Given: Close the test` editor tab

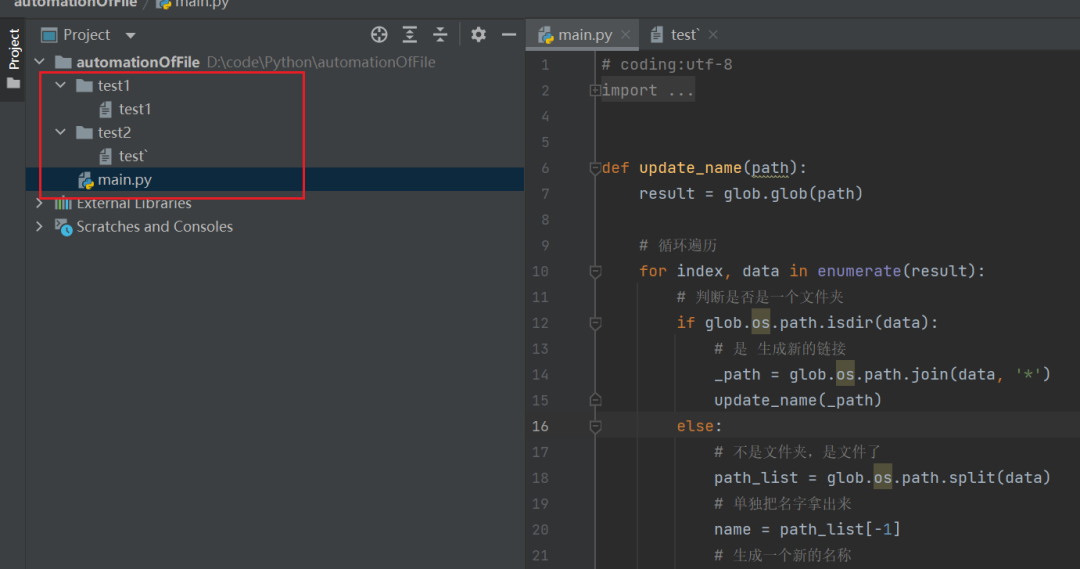Looking at the screenshot, I should tap(713, 34).
